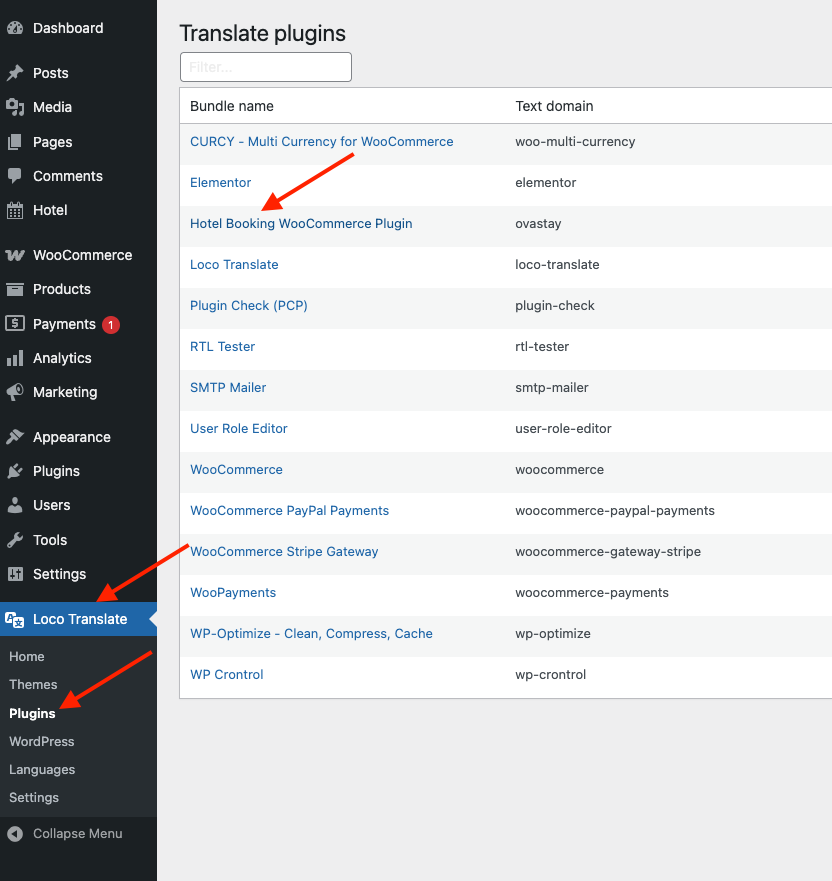Click the Marketing megaphone icon
Image resolution: width=832 pixels, height=881 pixels.
click(15, 392)
